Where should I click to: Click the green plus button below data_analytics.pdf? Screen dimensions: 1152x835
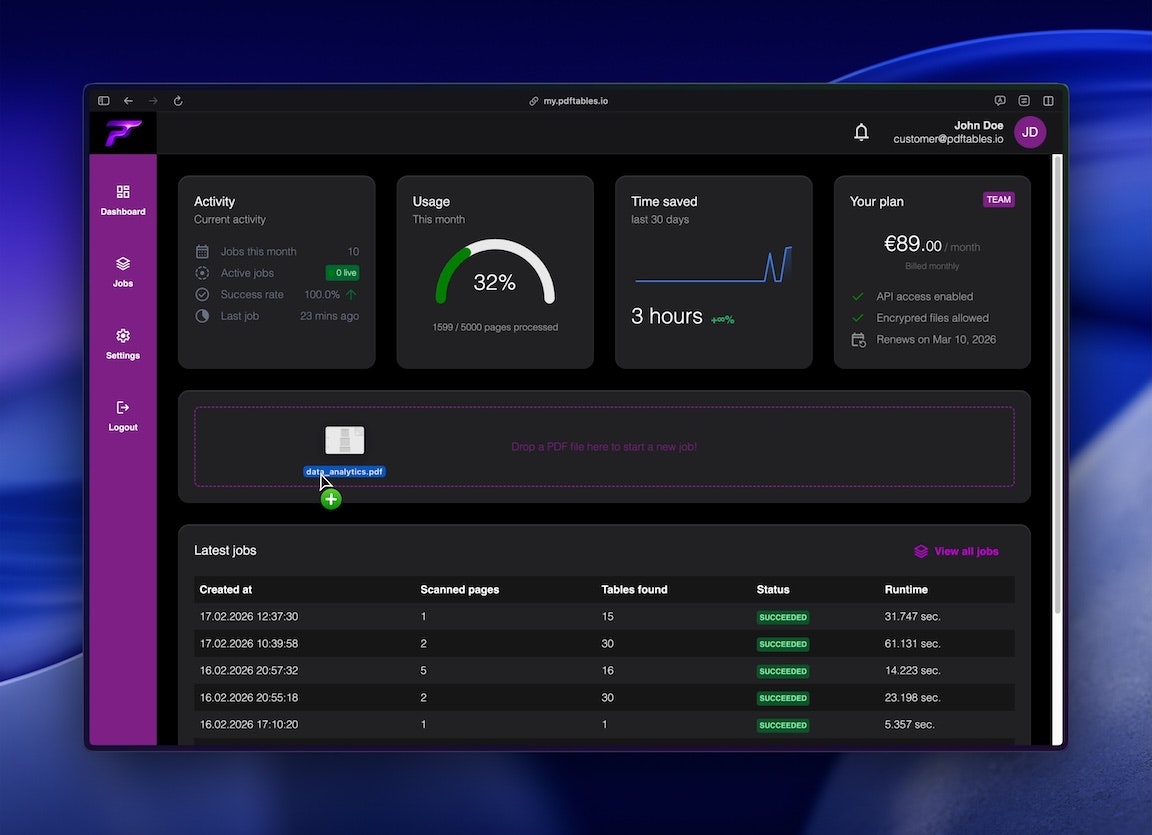pos(331,497)
